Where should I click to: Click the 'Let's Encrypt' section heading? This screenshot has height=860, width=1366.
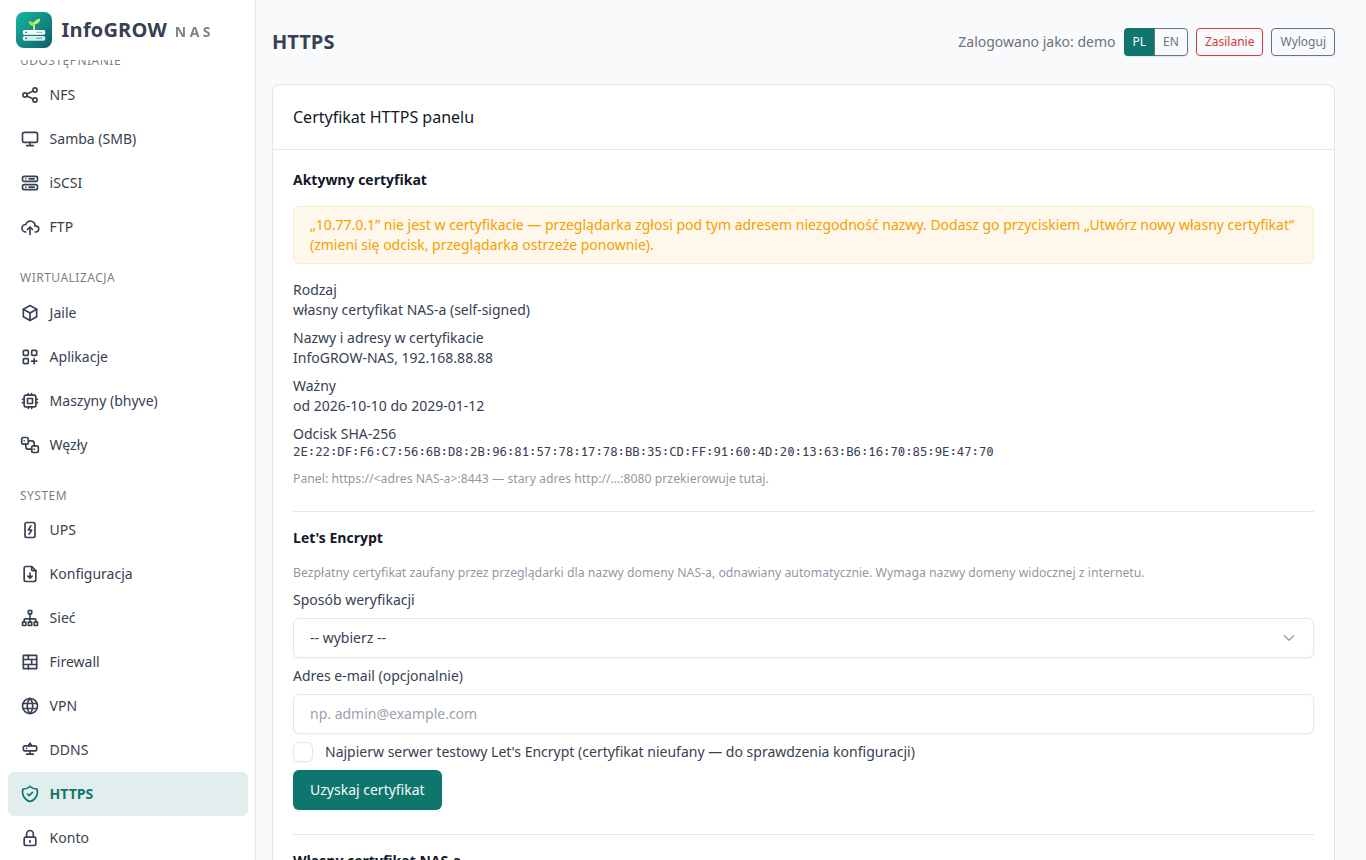click(x=338, y=538)
